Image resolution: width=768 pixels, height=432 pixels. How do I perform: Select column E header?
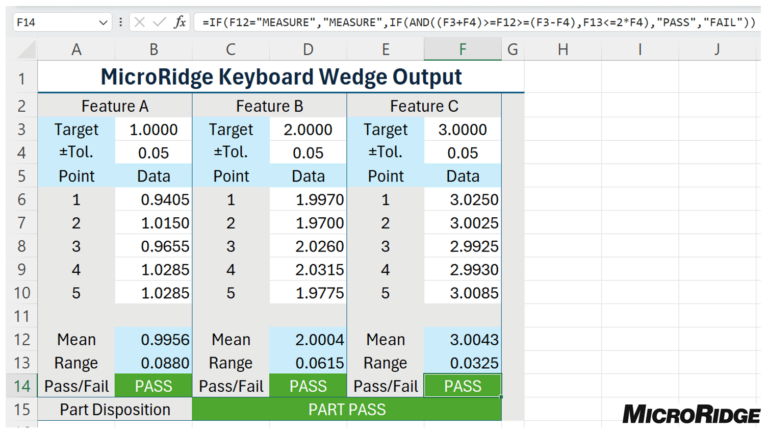[x=385, y=49]
